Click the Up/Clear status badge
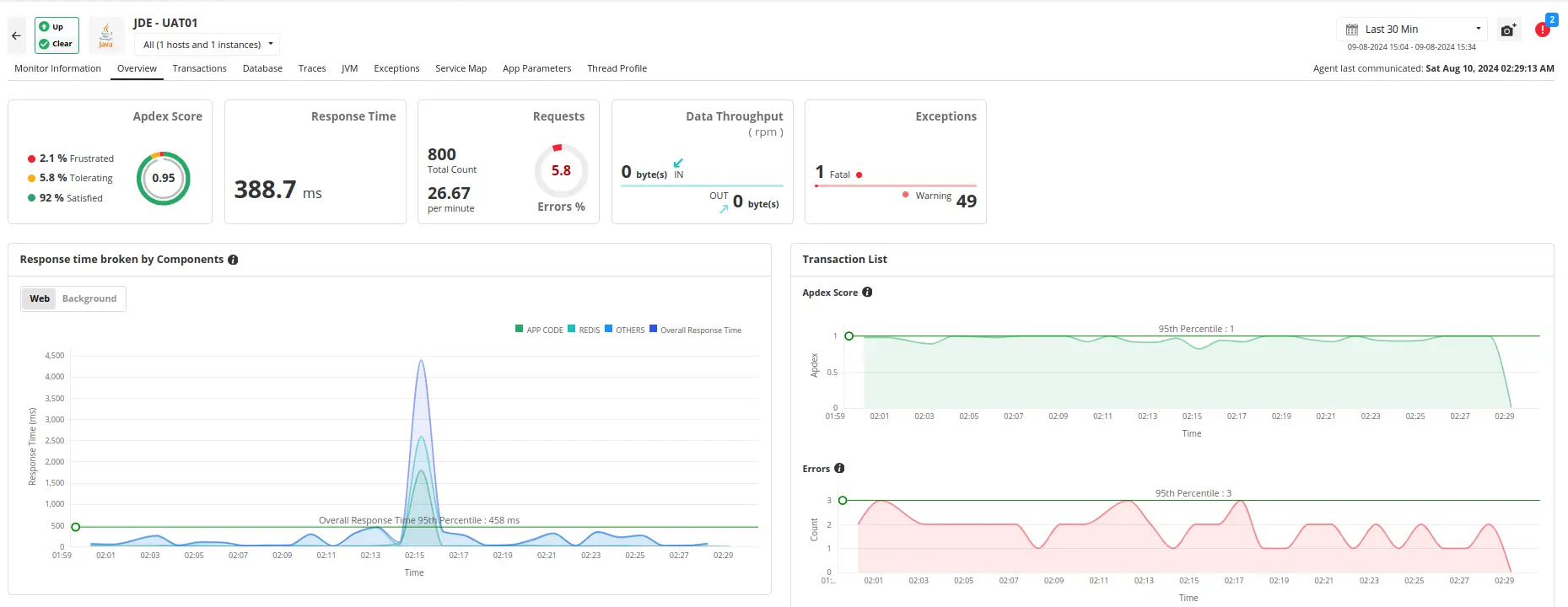1568x607 pixels. 57,35
